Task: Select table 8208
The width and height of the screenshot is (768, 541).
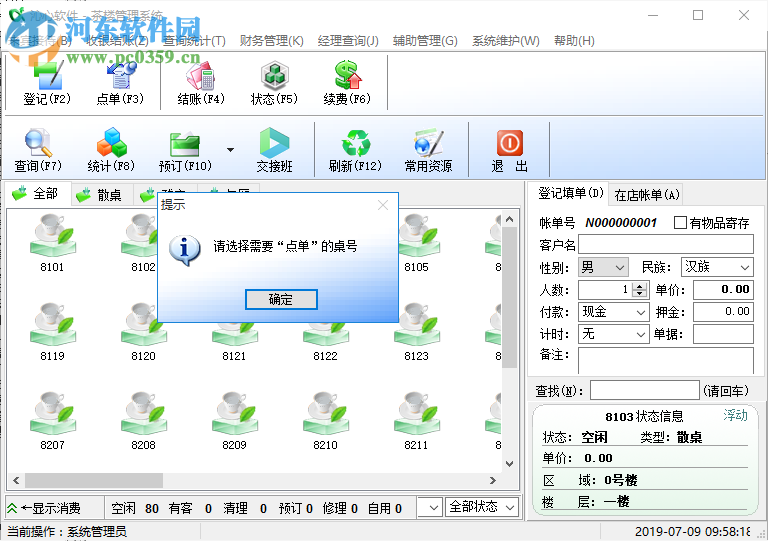Action: (144, 421)
